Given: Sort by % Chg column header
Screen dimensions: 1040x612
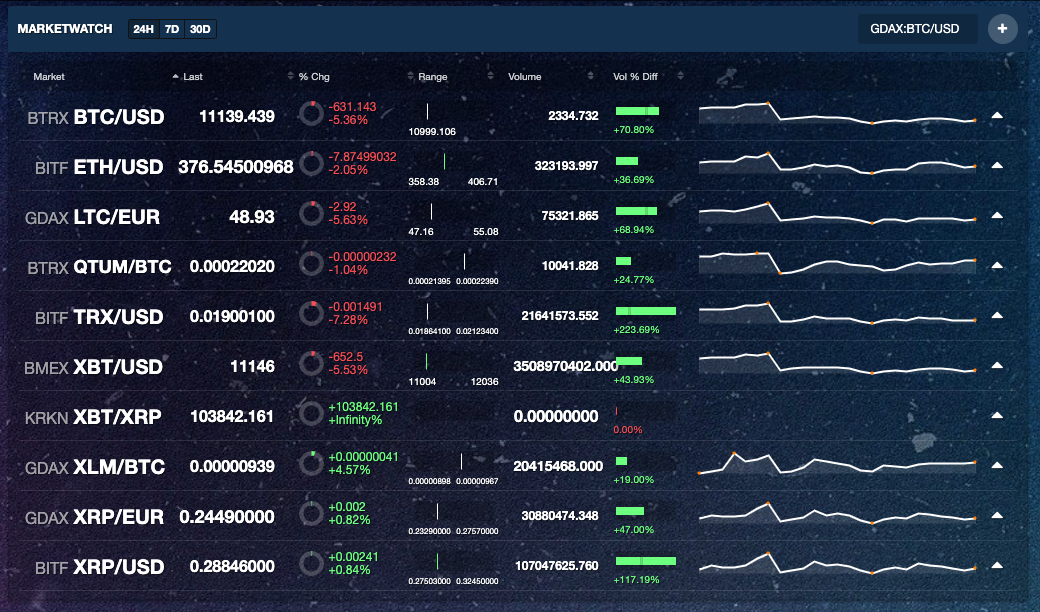Looking at the screenshot, I should pyautogui.click(x=314, y=77).
